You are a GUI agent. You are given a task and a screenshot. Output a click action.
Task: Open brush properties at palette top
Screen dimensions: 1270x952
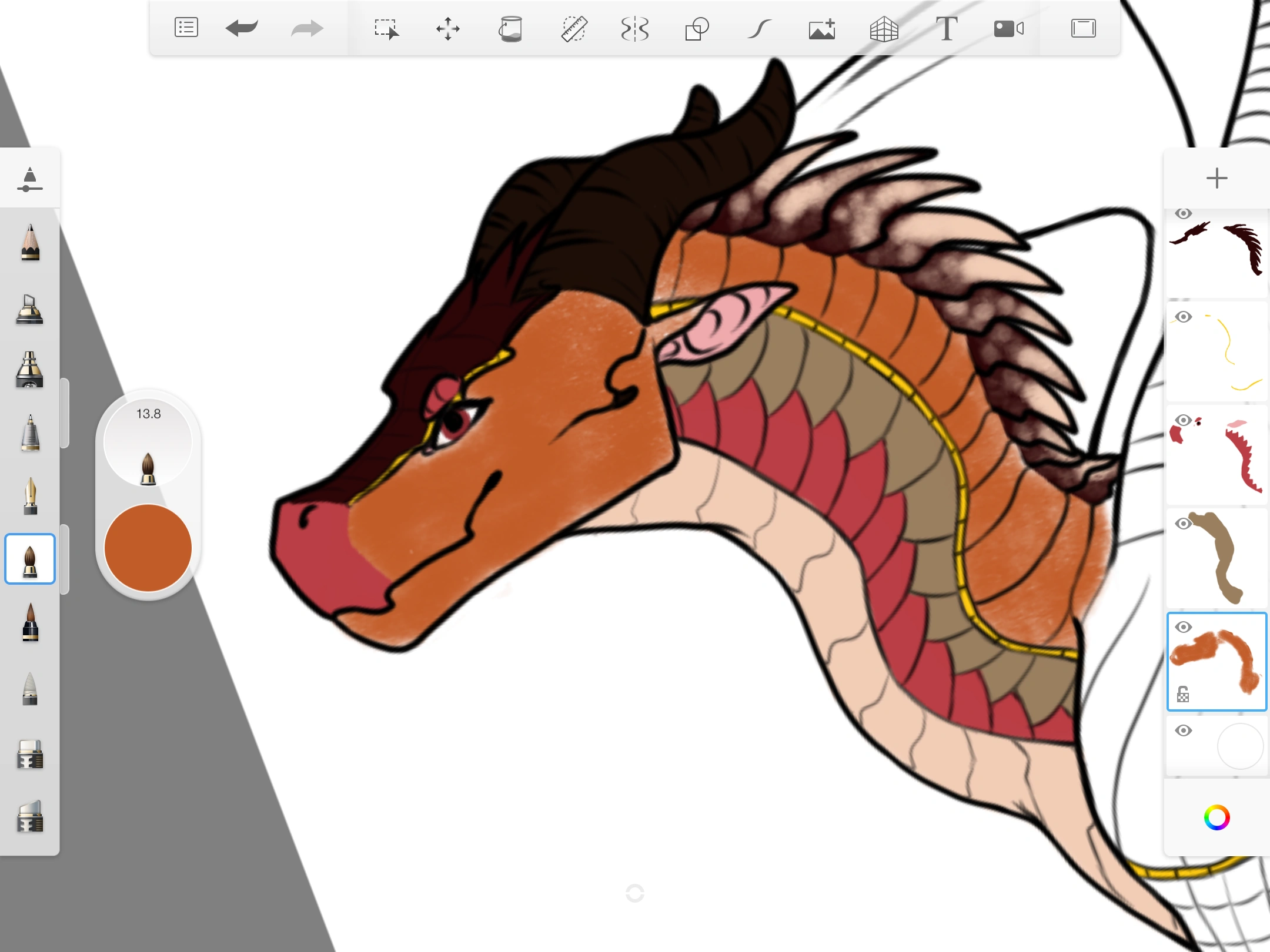[30, 179]
